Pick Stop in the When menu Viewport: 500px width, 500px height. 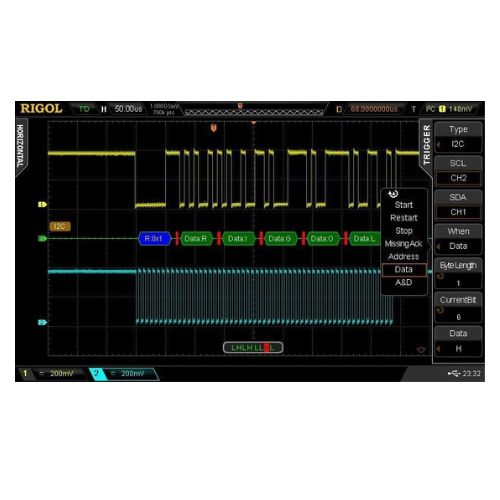click(404, 231)
